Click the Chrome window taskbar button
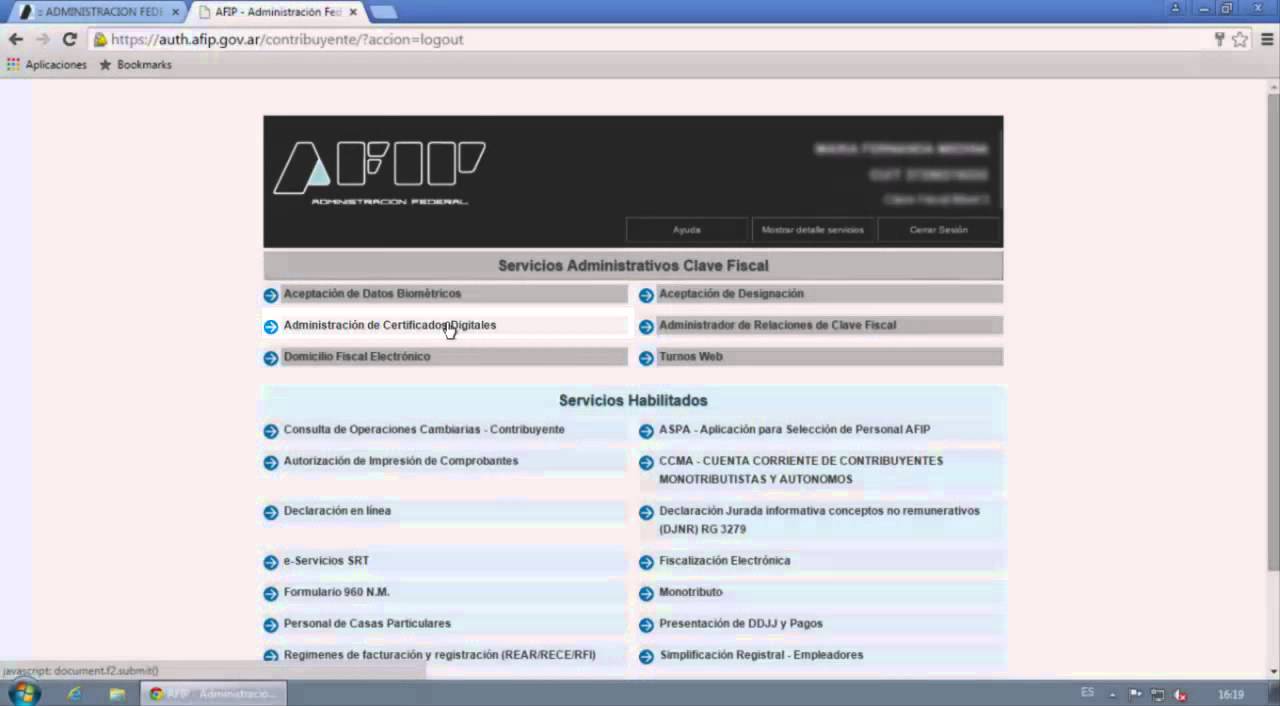 [213, 693]
